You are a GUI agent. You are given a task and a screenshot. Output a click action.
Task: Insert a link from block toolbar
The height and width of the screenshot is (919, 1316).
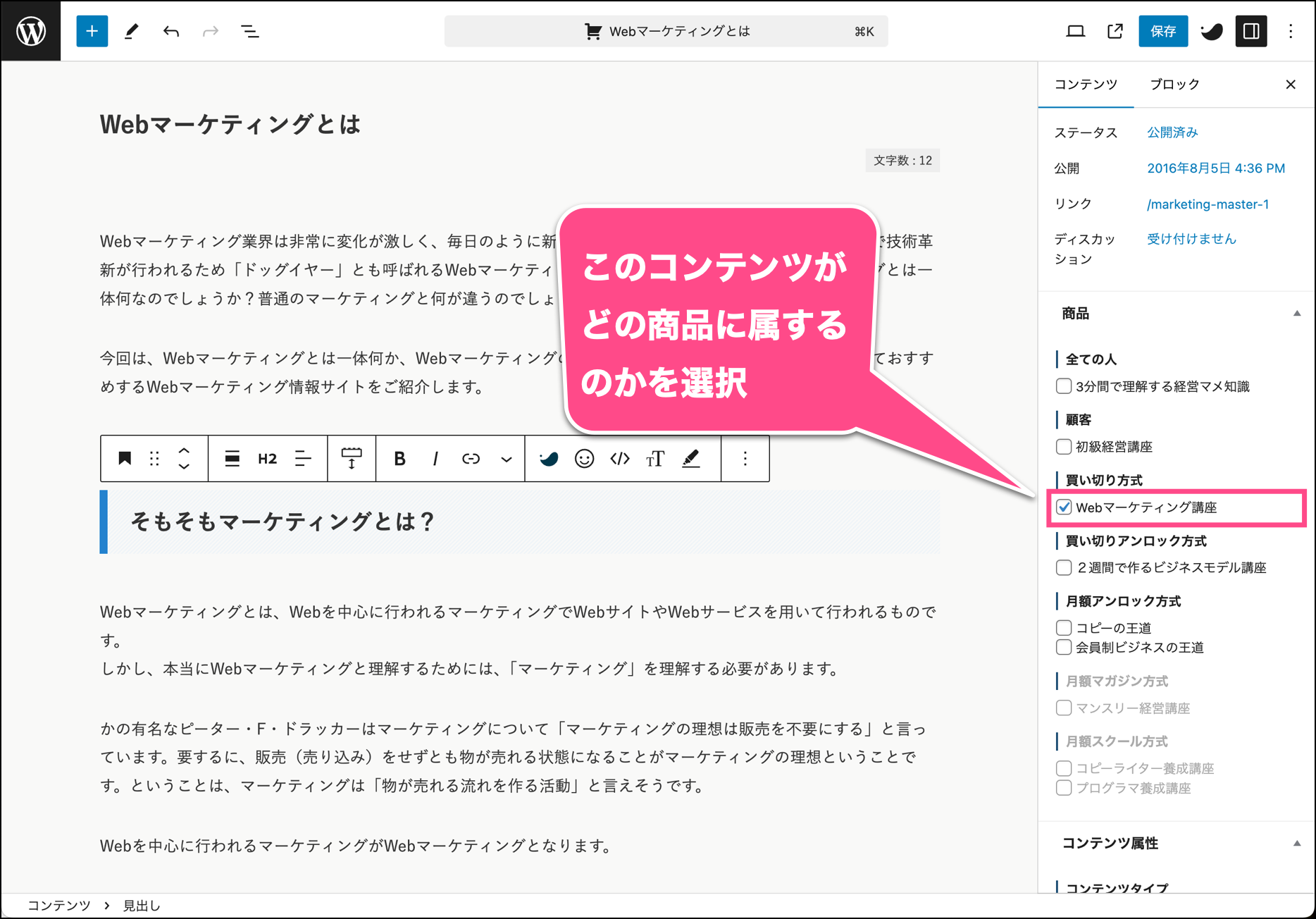point(471,459)
